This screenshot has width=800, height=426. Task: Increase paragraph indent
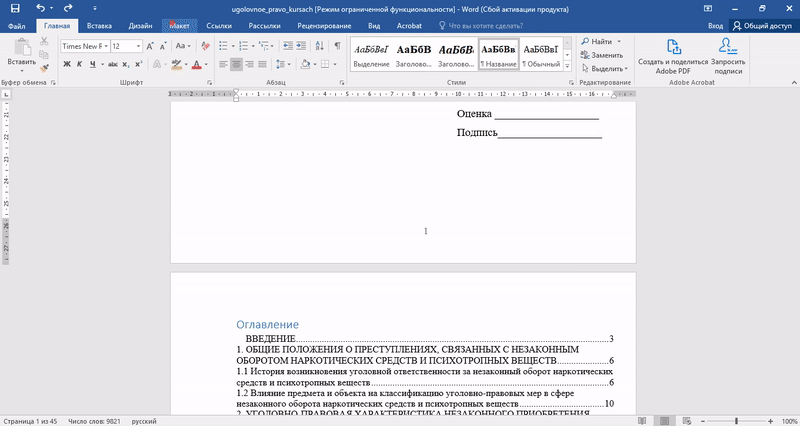tap(301, 46)
